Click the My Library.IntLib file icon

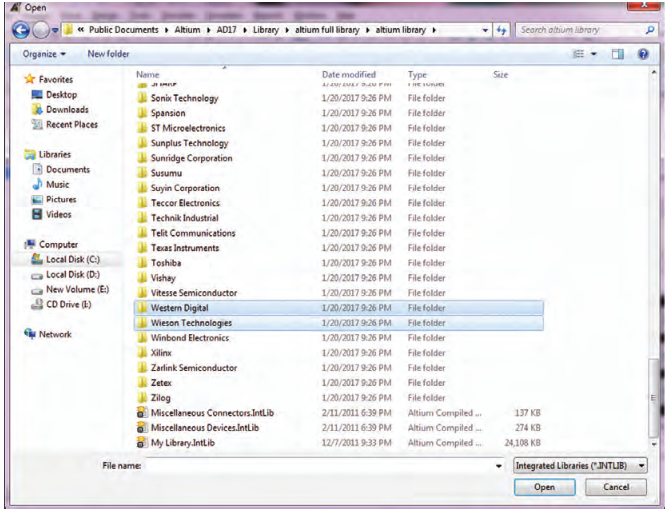(x=142, y=443)
